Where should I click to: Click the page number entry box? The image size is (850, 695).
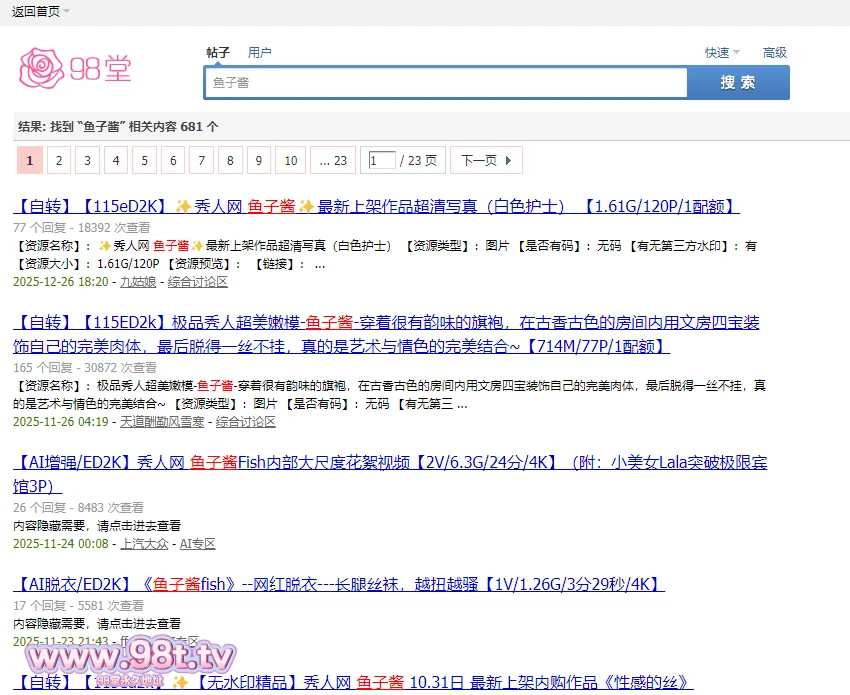pos(381,160)
